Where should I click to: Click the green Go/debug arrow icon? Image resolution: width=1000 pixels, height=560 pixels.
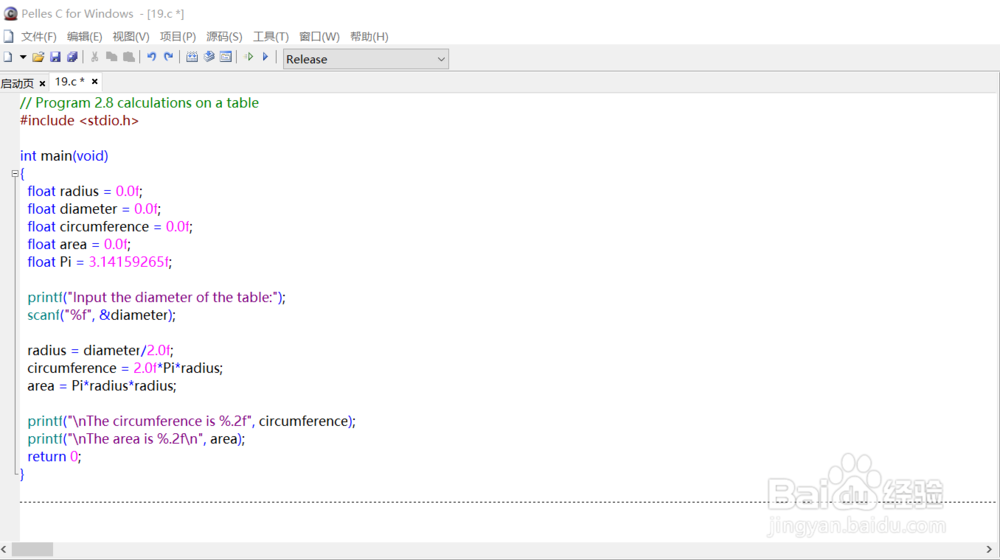[249, 57]
